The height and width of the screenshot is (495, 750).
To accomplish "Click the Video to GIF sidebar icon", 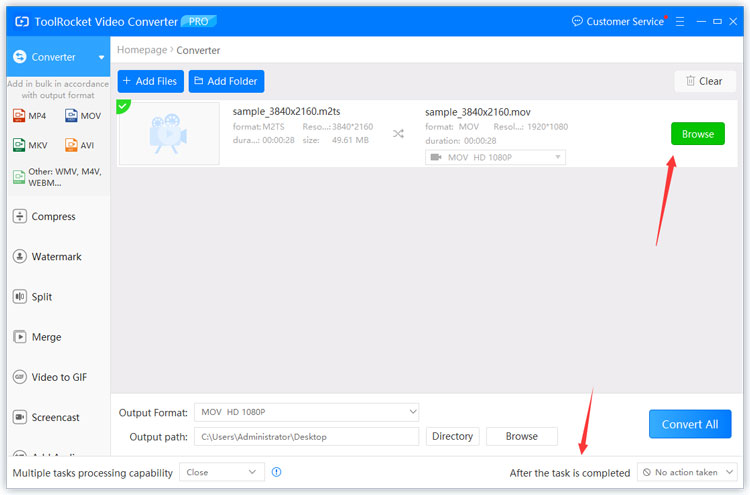I will [20, 377].
